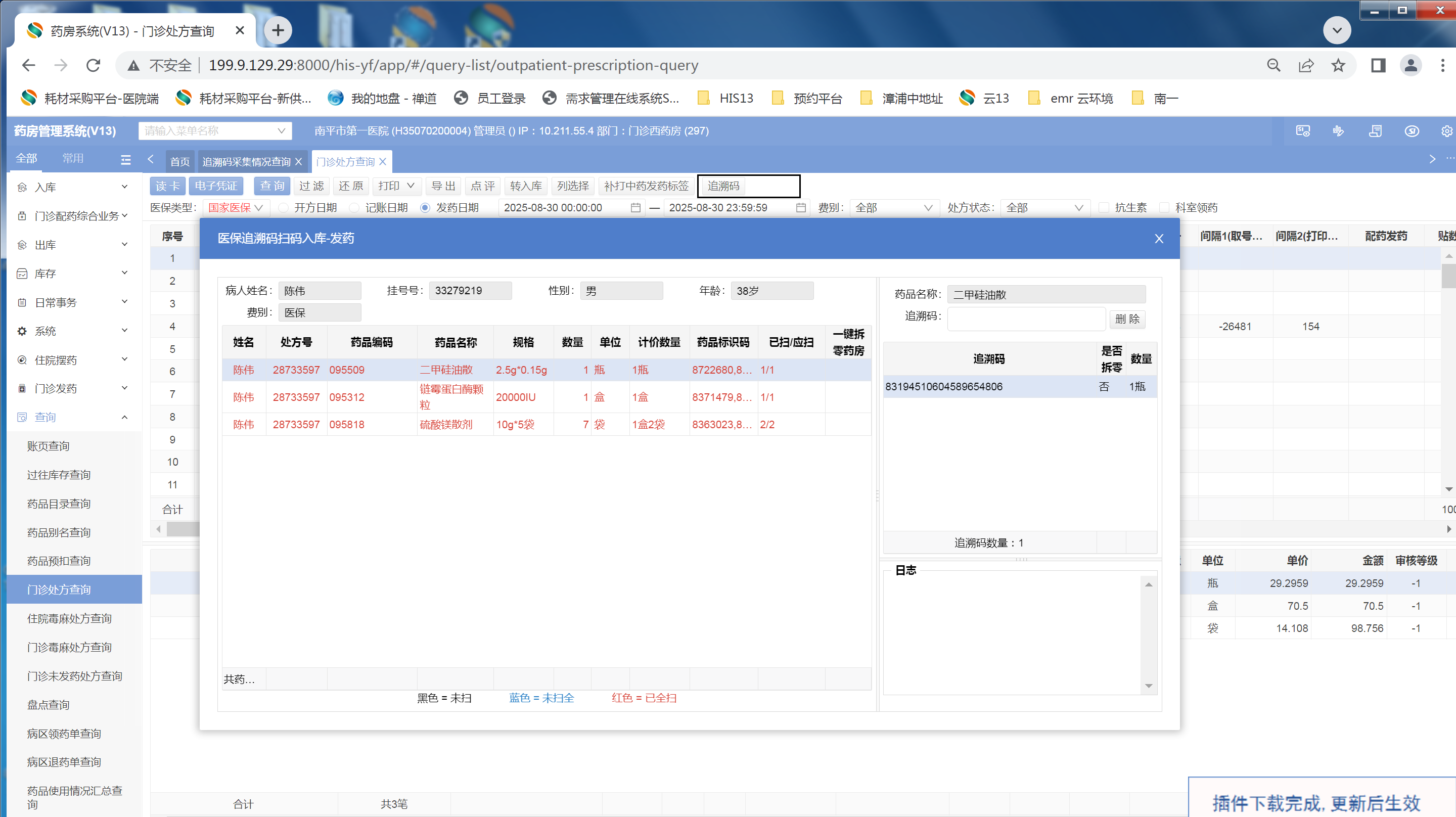Switch to the 追溯码采集情况查询 tab
This screenshot has height=817, width=1456.
pos(246,162)
